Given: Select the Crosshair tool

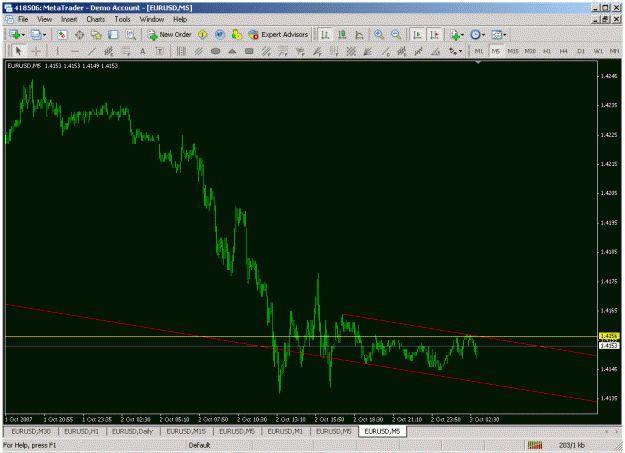Looking at the screenshot, I should click(x=35, y=51).
